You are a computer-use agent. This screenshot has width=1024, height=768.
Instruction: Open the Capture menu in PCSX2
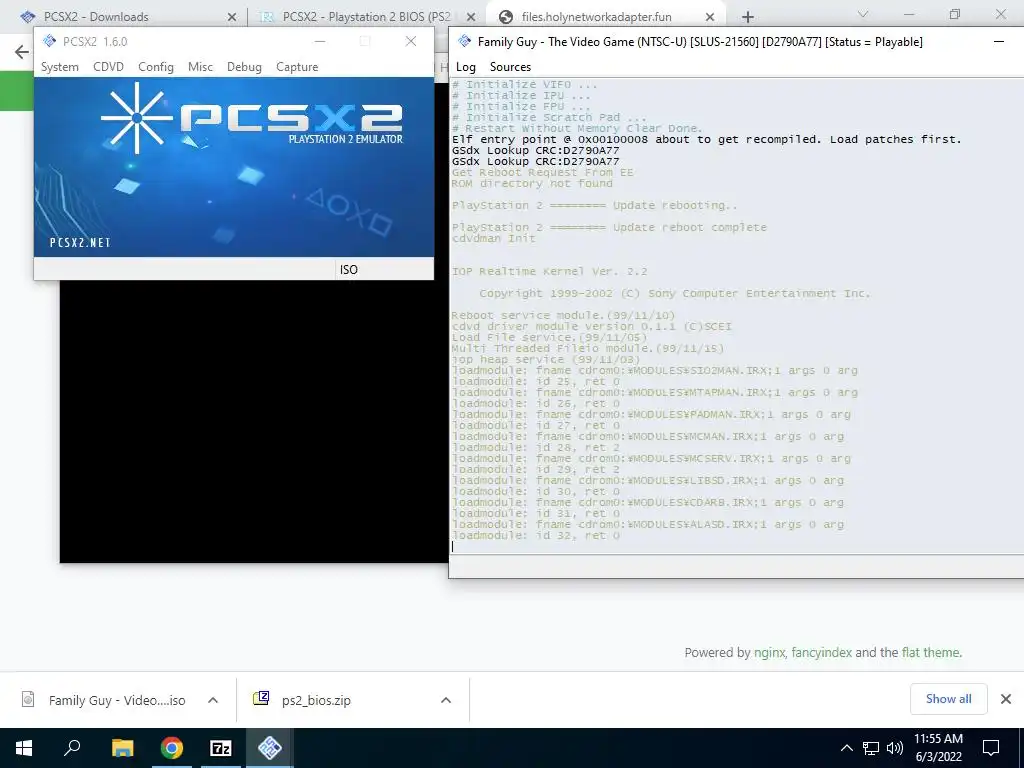coord(297,67)
